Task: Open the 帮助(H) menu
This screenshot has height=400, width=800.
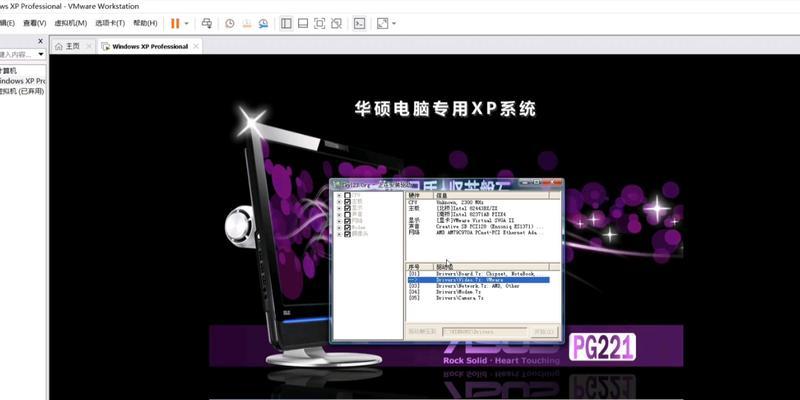Action: [145, 23]
